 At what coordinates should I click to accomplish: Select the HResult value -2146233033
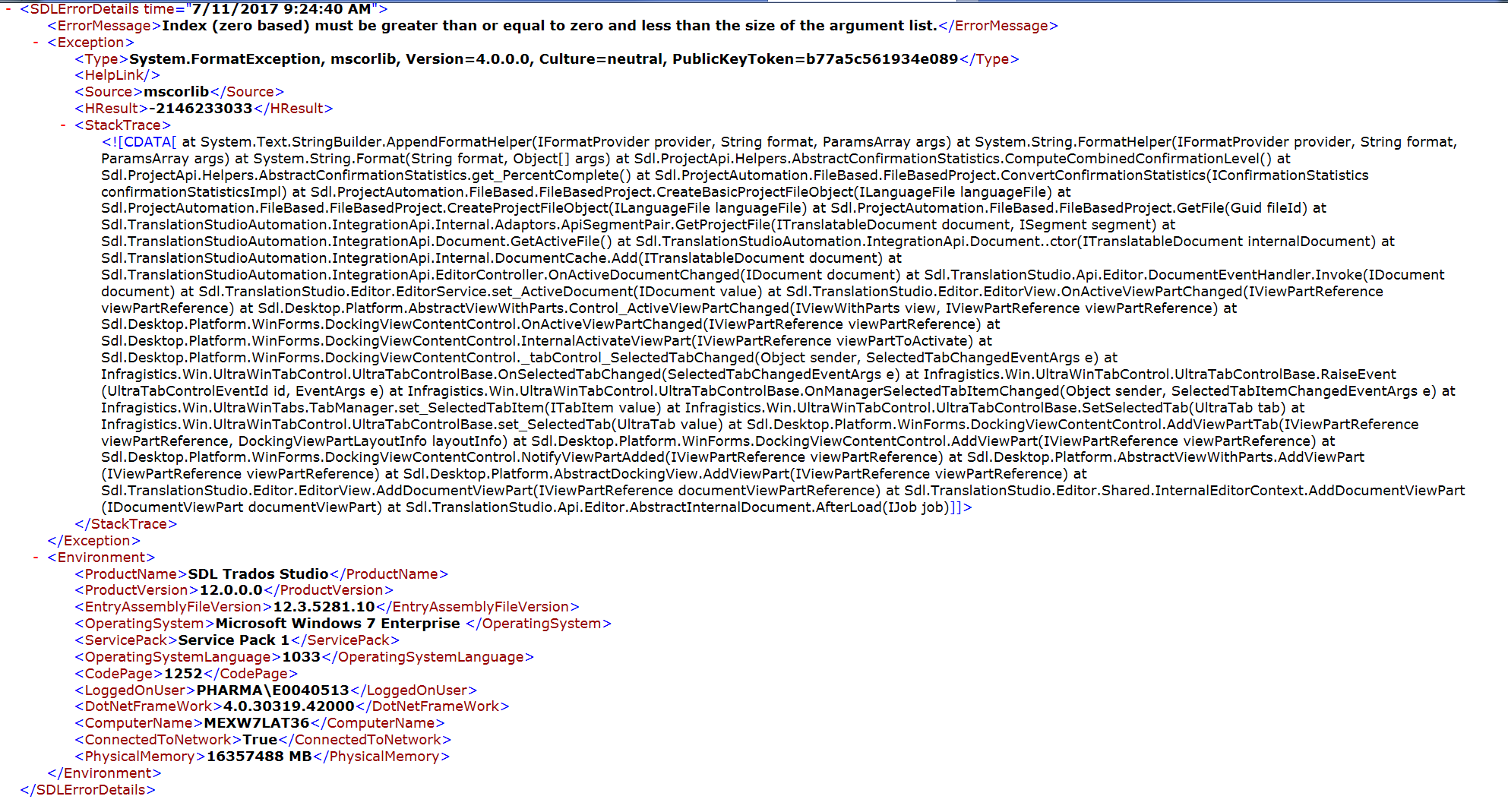(x=201, y=109)
